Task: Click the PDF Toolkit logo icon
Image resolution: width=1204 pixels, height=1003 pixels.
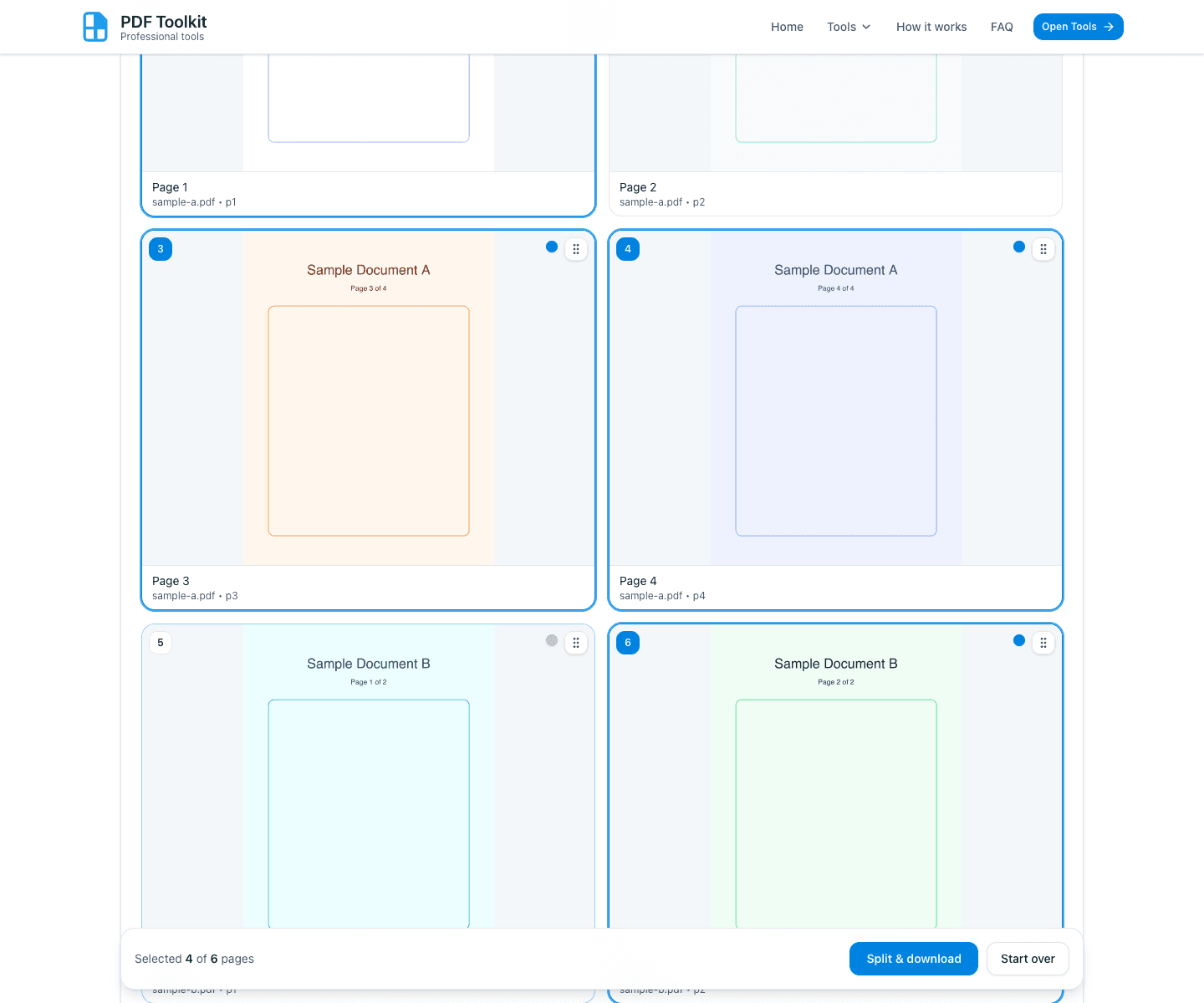Action: pos(94,26)
